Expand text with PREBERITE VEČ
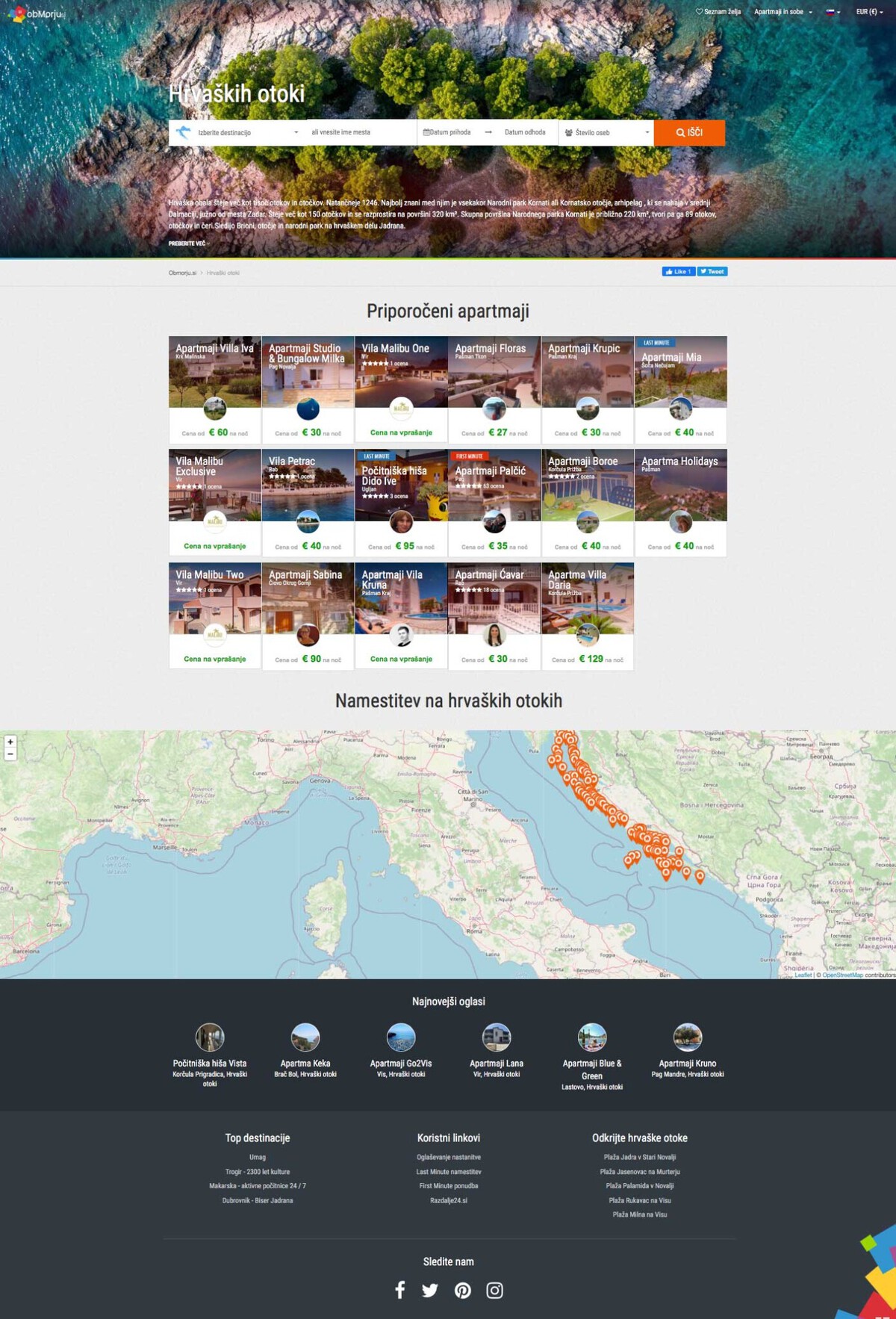This screenshot has width=896, height=1319. [188, 243]
